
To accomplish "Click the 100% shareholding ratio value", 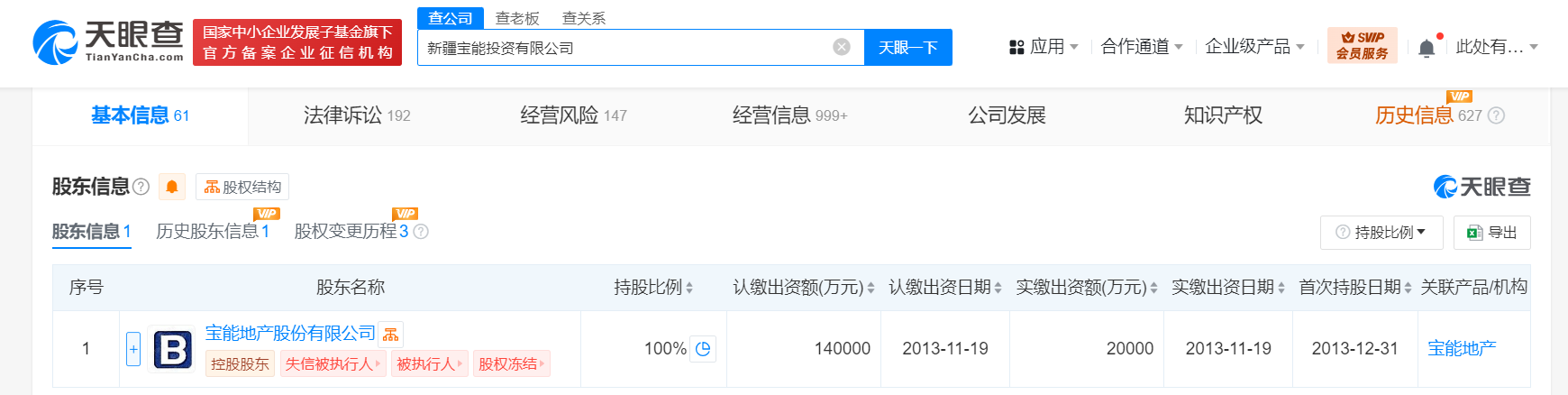I will pyautogui.click(x=665, y=348).
